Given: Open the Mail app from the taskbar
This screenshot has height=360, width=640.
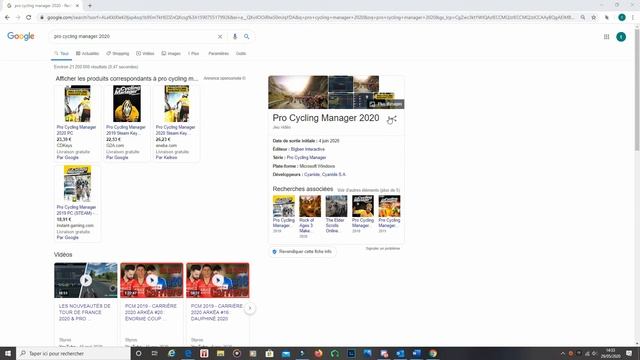Looking at the screenshot, I should [x=286, y=353].
